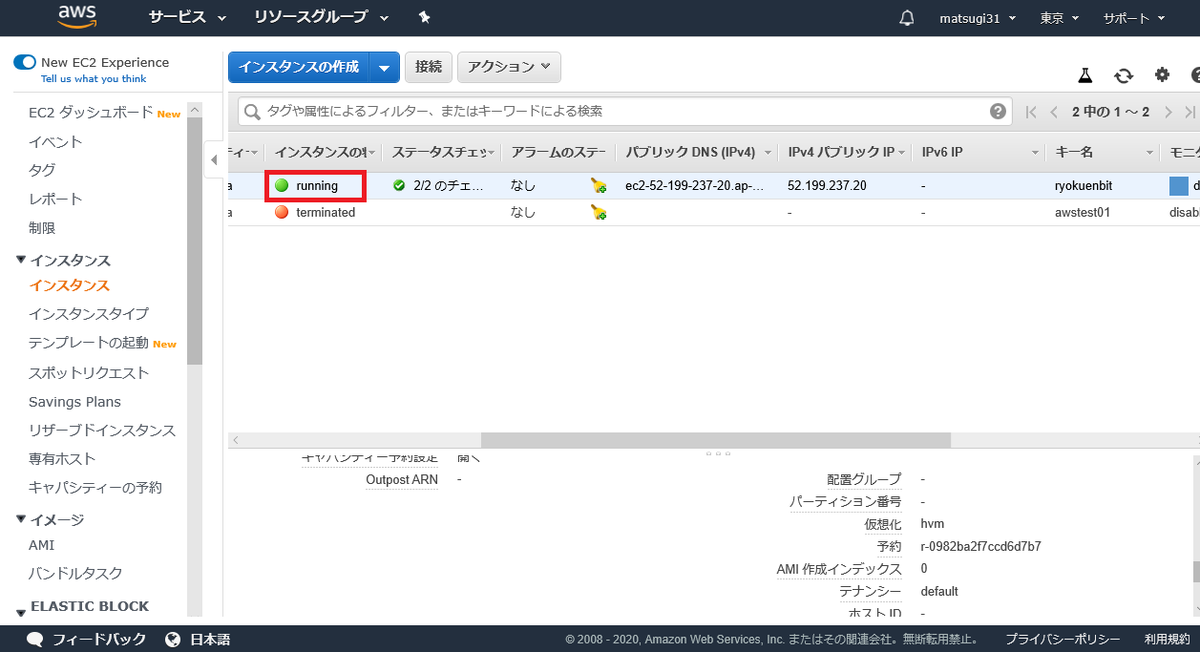Click the horizontal table scrollbar
Viewport: 1200px width, 652px height.
(x=715, y=440)
